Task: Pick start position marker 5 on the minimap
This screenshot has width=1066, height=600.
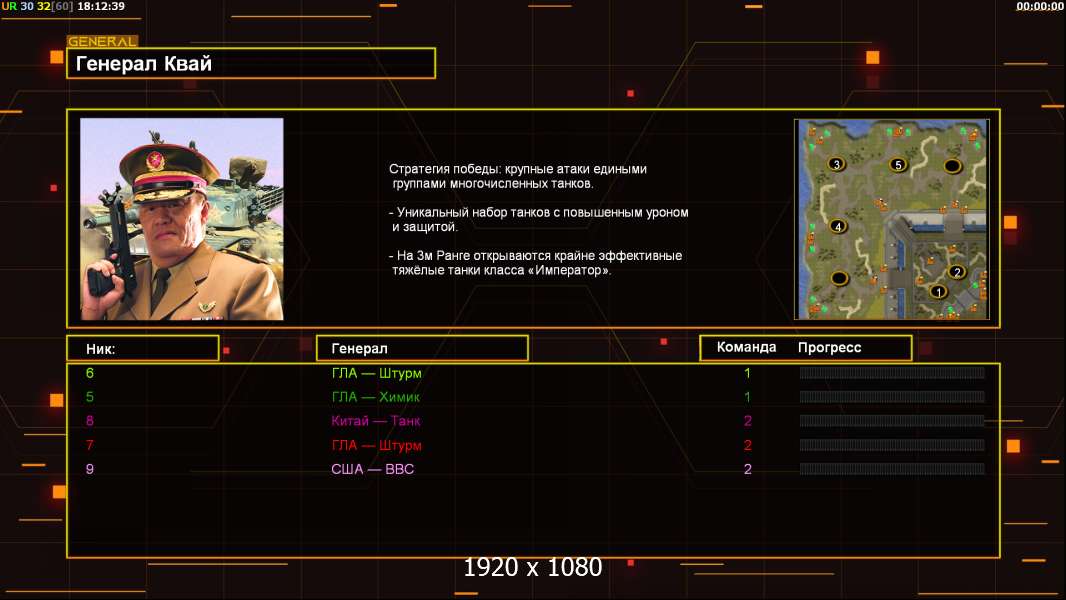Action: [x=898, y=165]
